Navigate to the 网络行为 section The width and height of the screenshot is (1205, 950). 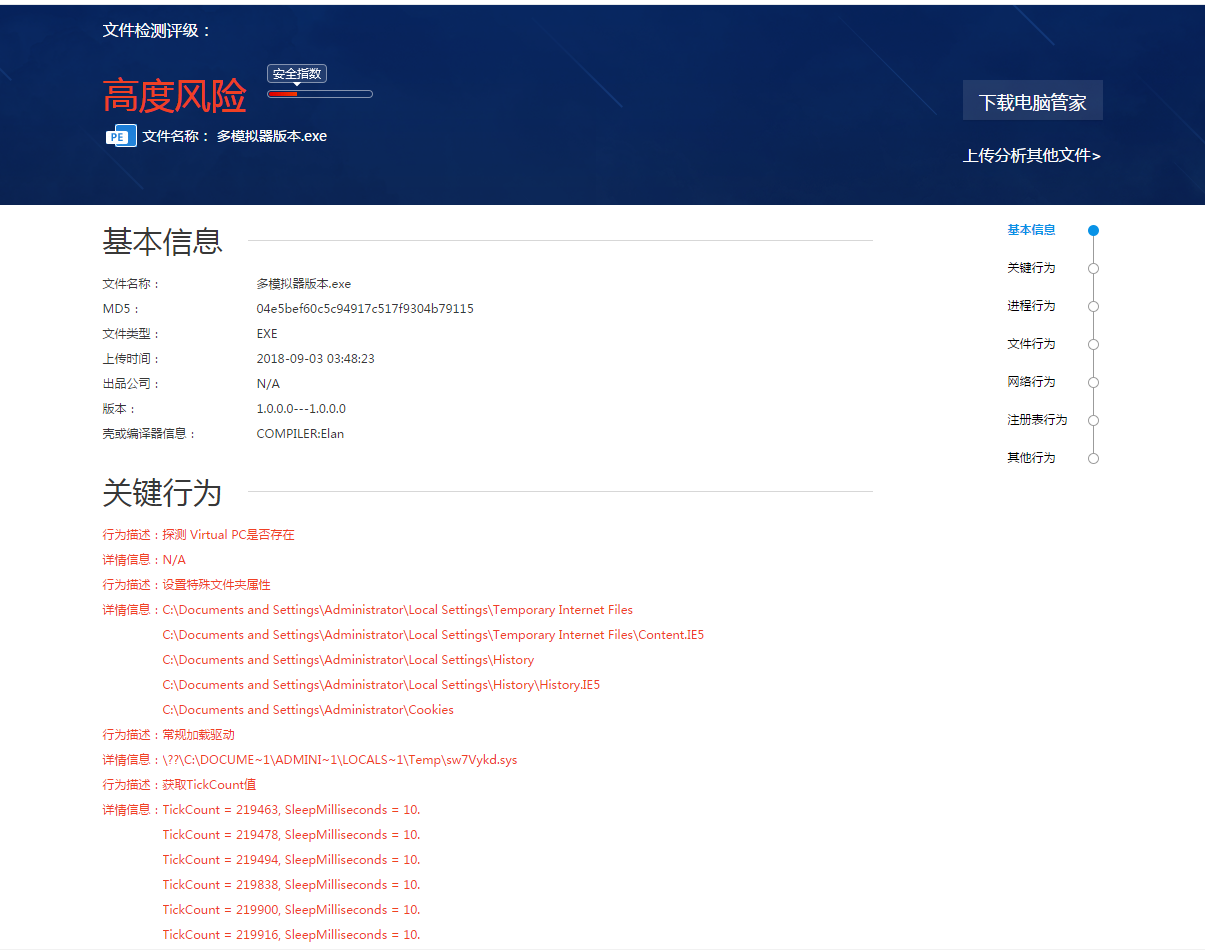[x=1031, y=382]
